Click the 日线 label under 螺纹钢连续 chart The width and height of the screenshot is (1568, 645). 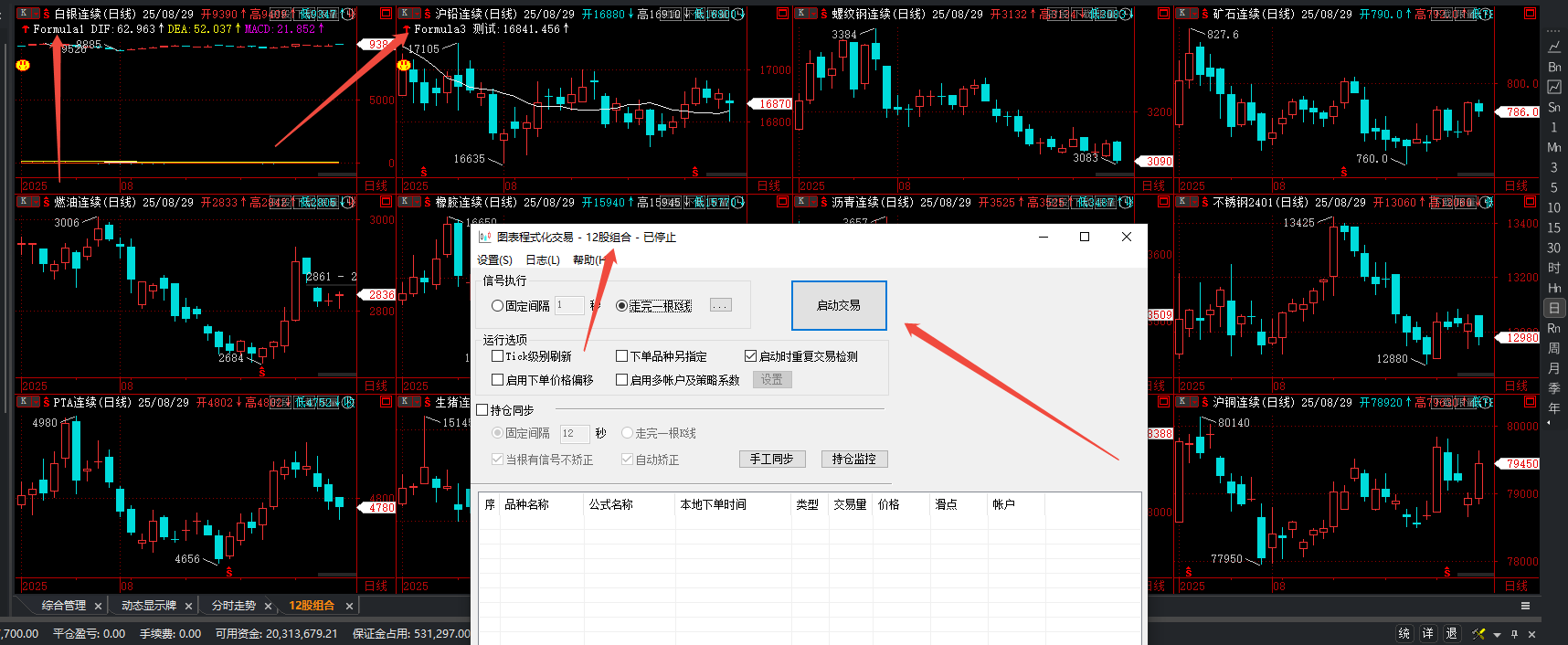point(1153,185)
